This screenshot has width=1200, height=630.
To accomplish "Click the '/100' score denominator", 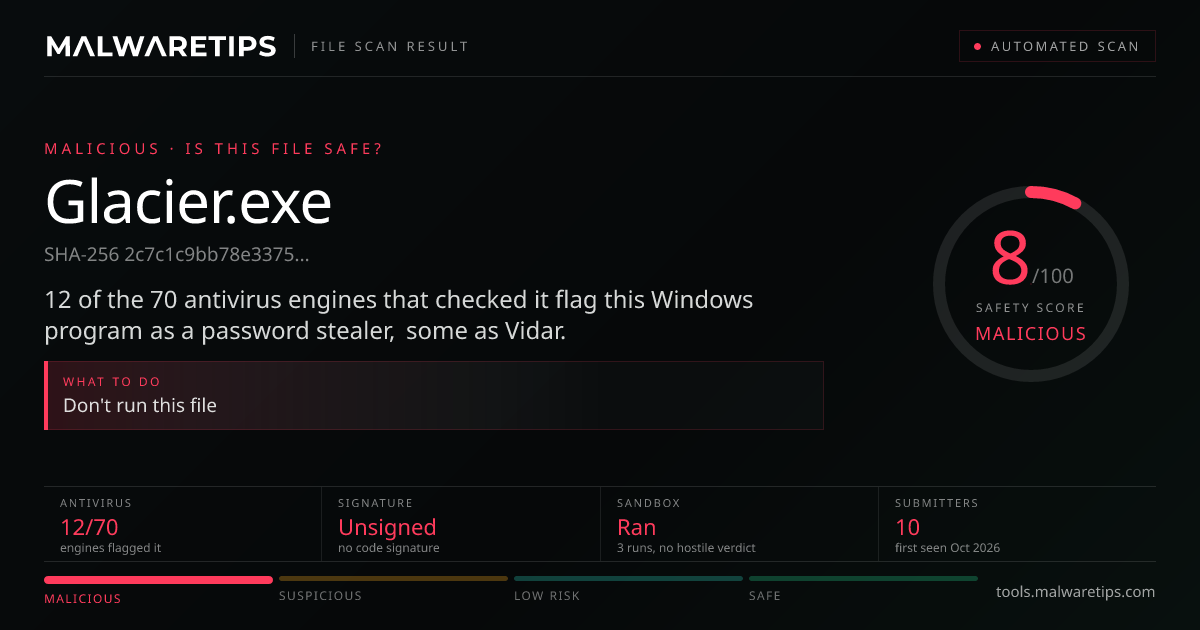I will click(x=1053, y=276).
